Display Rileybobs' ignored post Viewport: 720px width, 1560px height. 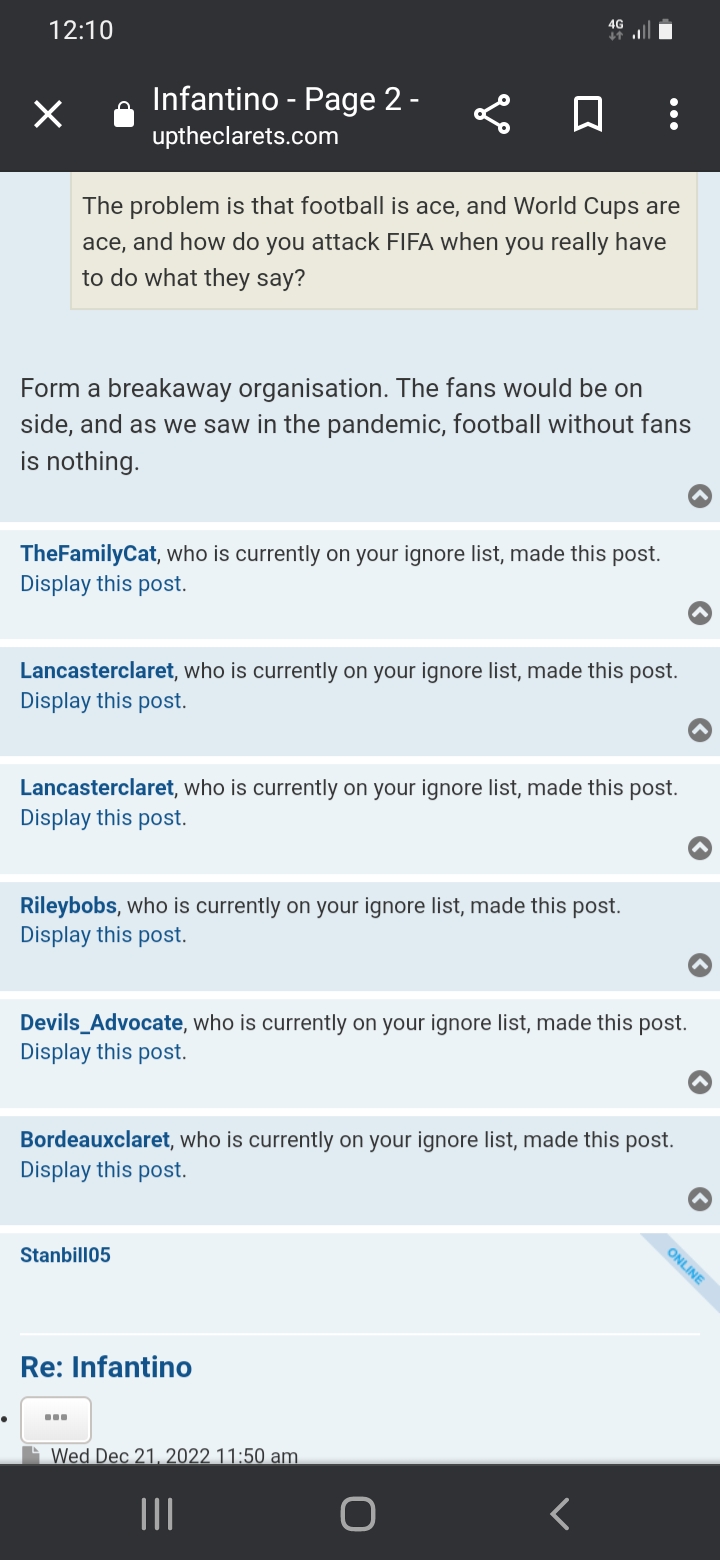[x=102, y=935]
